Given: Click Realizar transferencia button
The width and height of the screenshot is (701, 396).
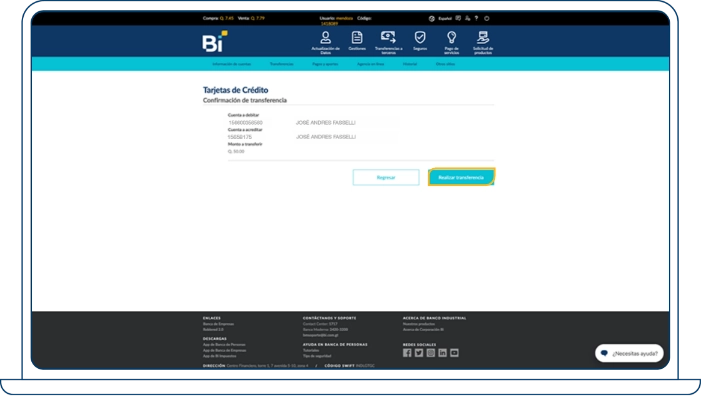Looking at the screenshot, I should [461, 177].
